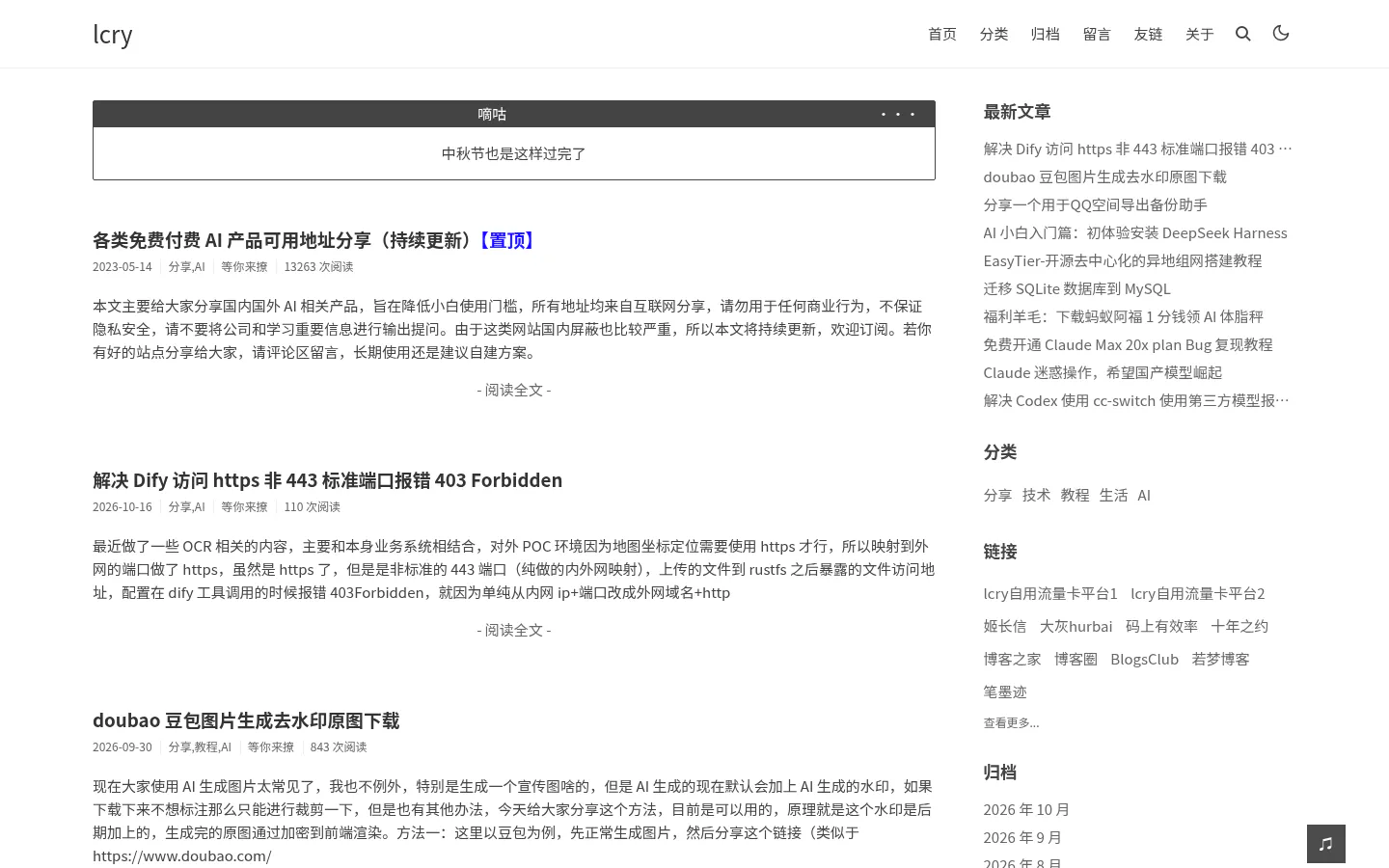Open the 十年之约 link
This screenshot has height=868, width=1389.
tap(1239, 627)
